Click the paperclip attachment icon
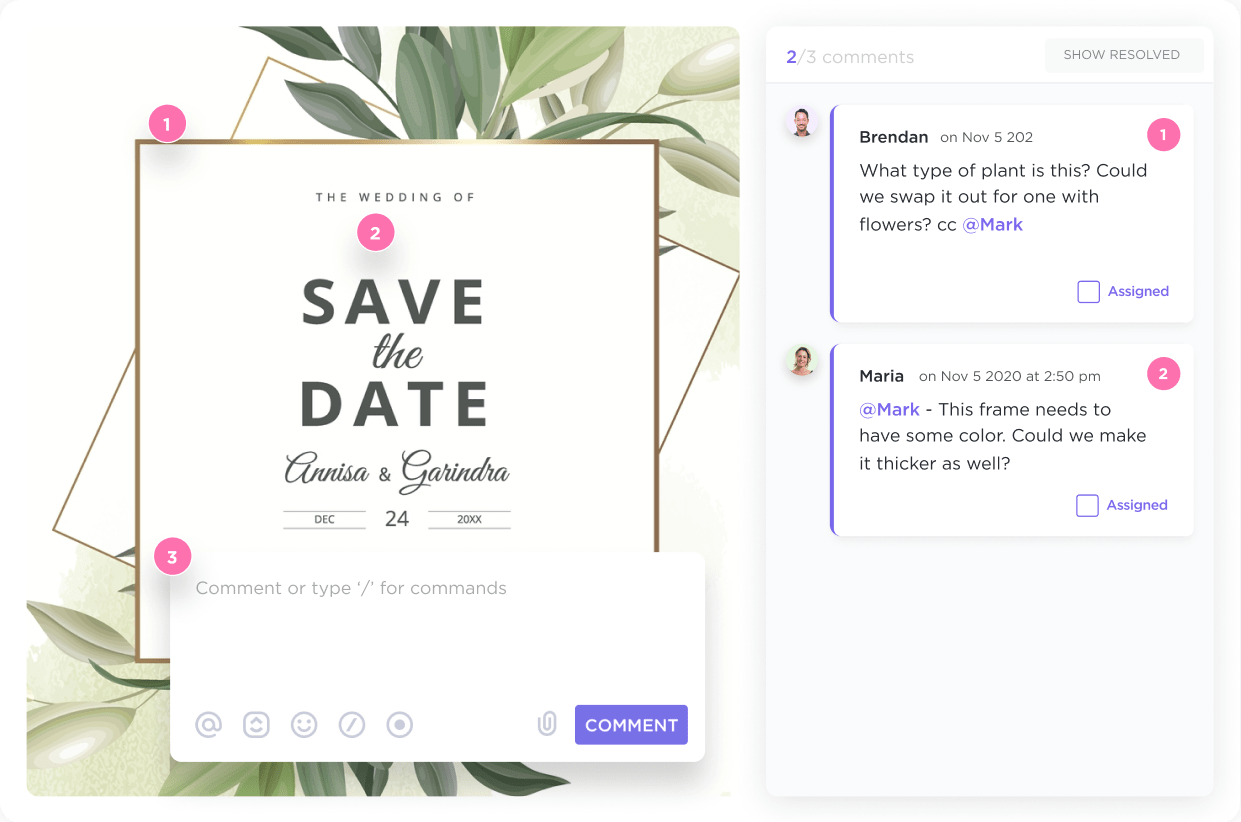Image resolution: width=1241 pixels, height=822 pixels. pos(547,724)
